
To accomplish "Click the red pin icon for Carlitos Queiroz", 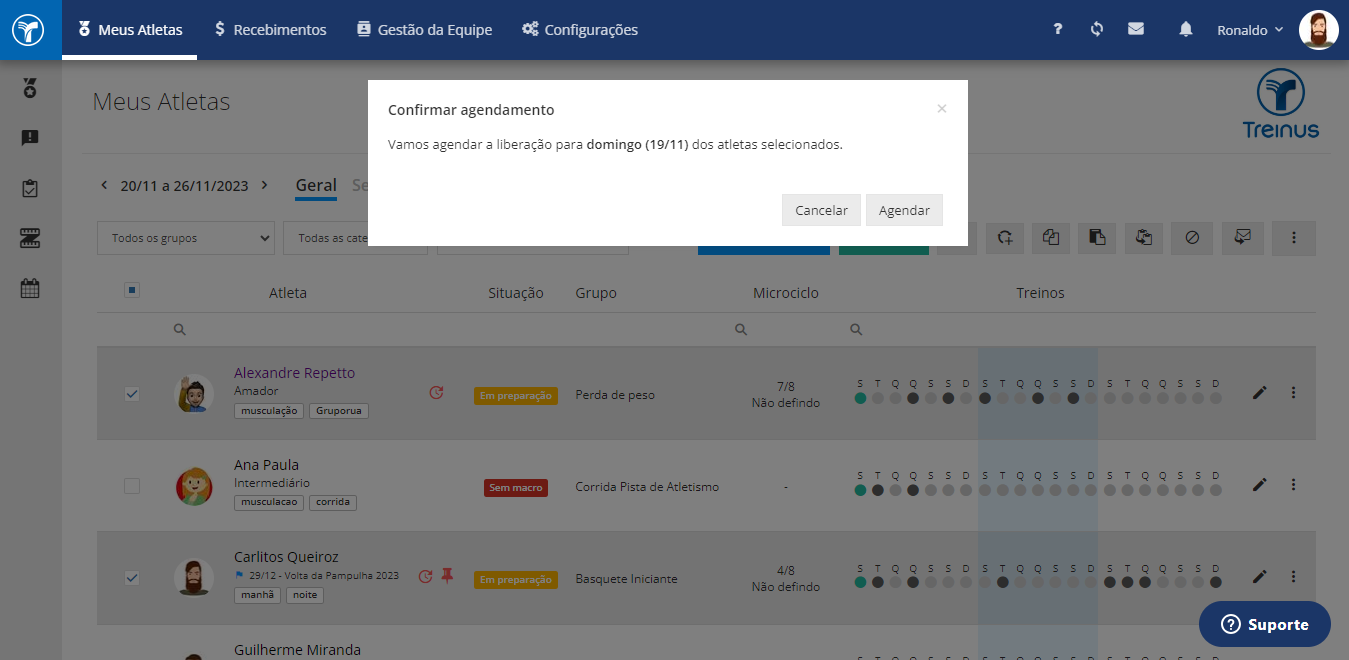I will 447,576.
